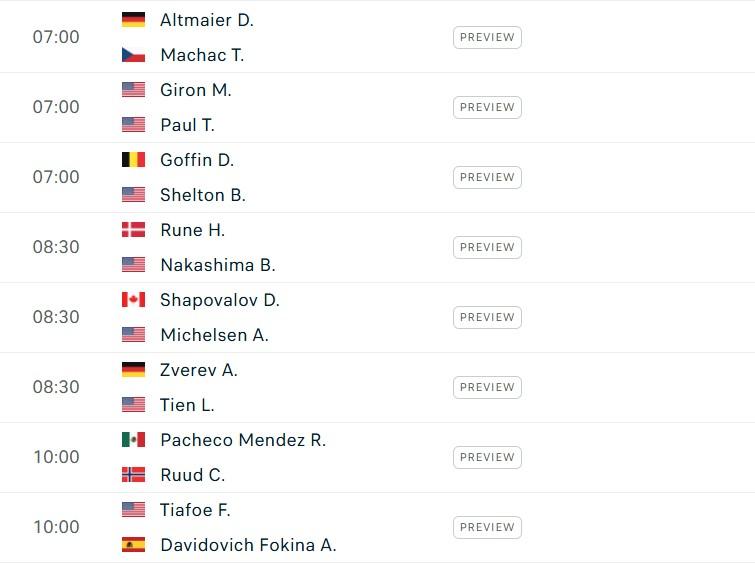Show preview for Tiafoe vs Davidovich Fokina
This screenshot has height=563, width=755.
click(487, 528)
